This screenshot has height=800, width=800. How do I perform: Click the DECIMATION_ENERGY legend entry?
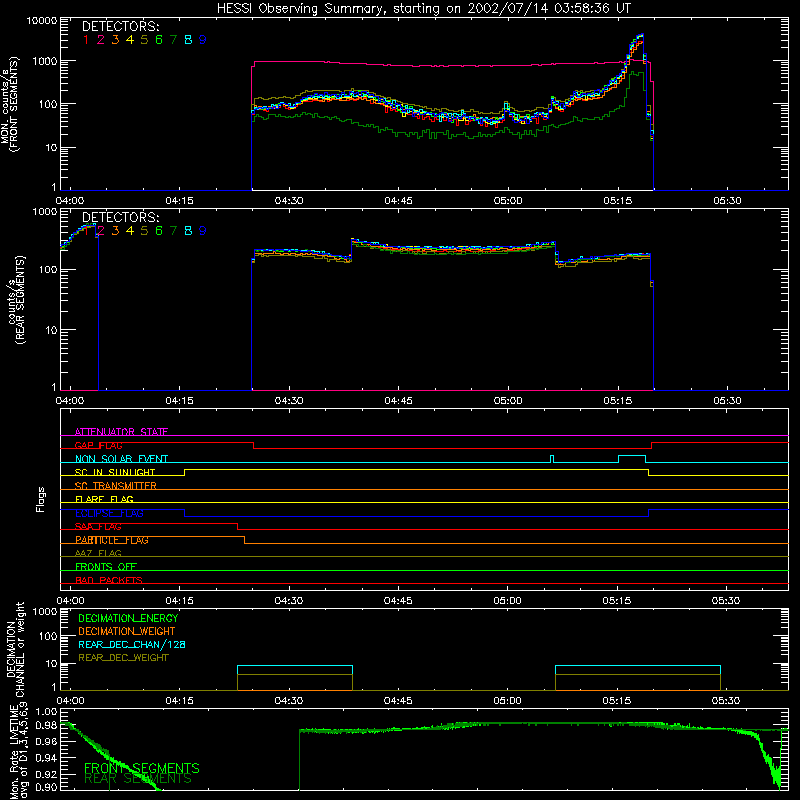[x=128, y=618]
